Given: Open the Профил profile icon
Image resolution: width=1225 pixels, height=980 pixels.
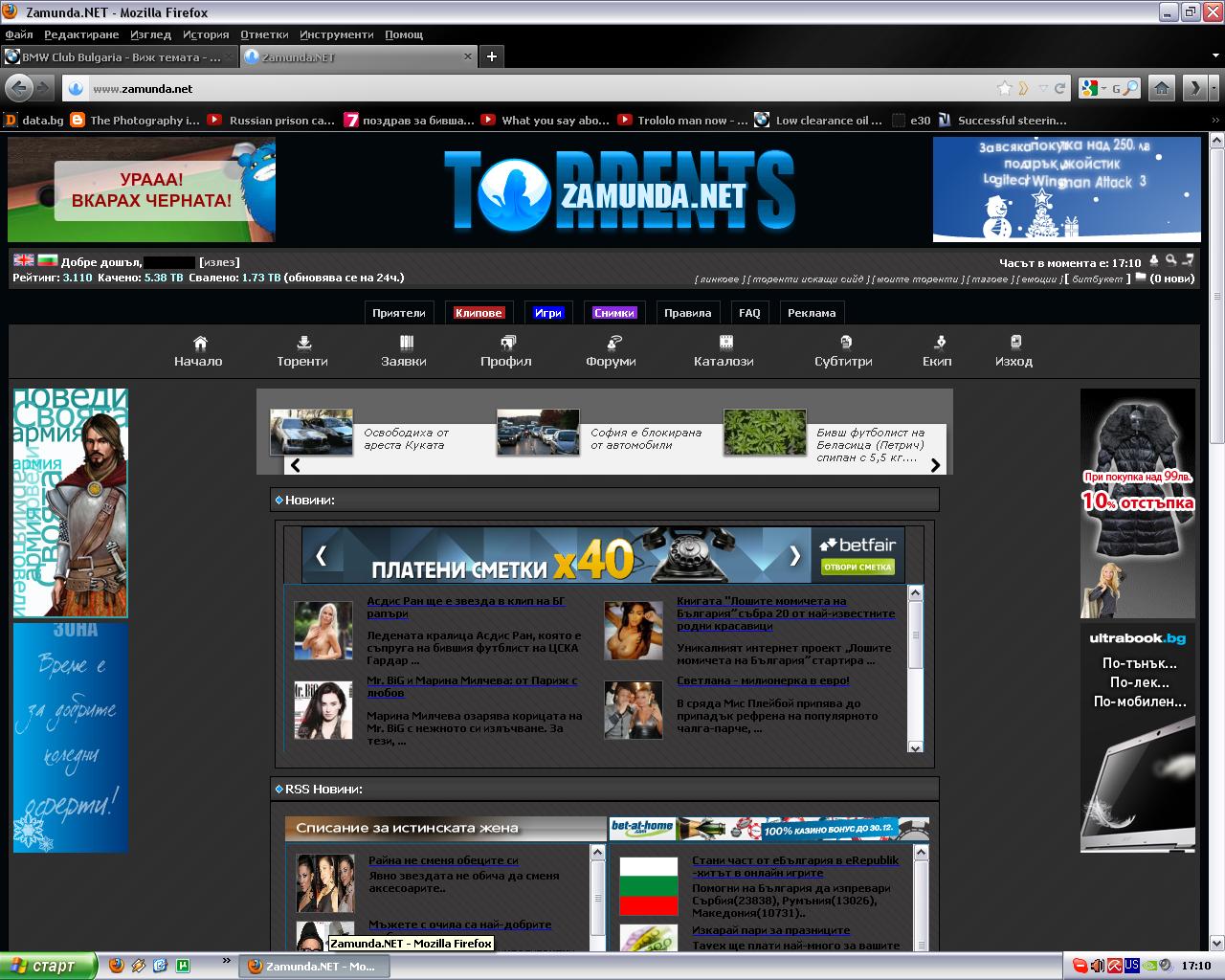Looking at the screenshot, I should click(x=508, y=343).
